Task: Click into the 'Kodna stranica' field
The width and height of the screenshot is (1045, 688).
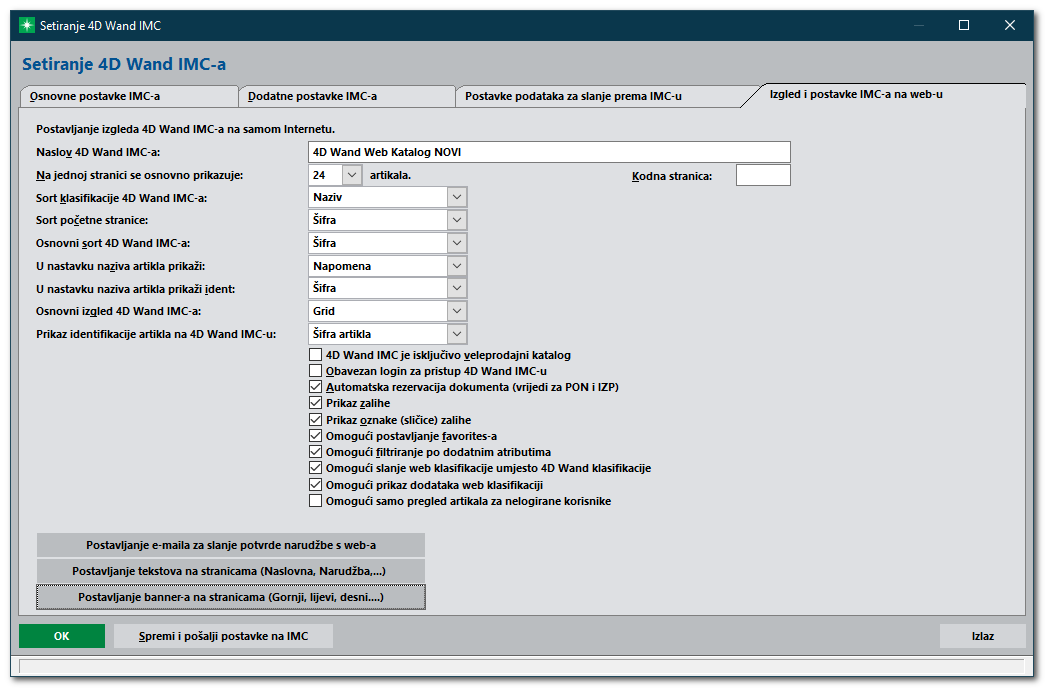Action: pos(763,175)
